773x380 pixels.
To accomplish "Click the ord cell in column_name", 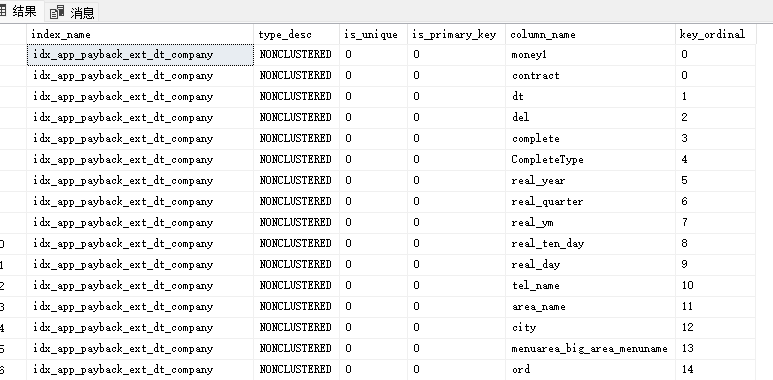I will coord(591,370).
